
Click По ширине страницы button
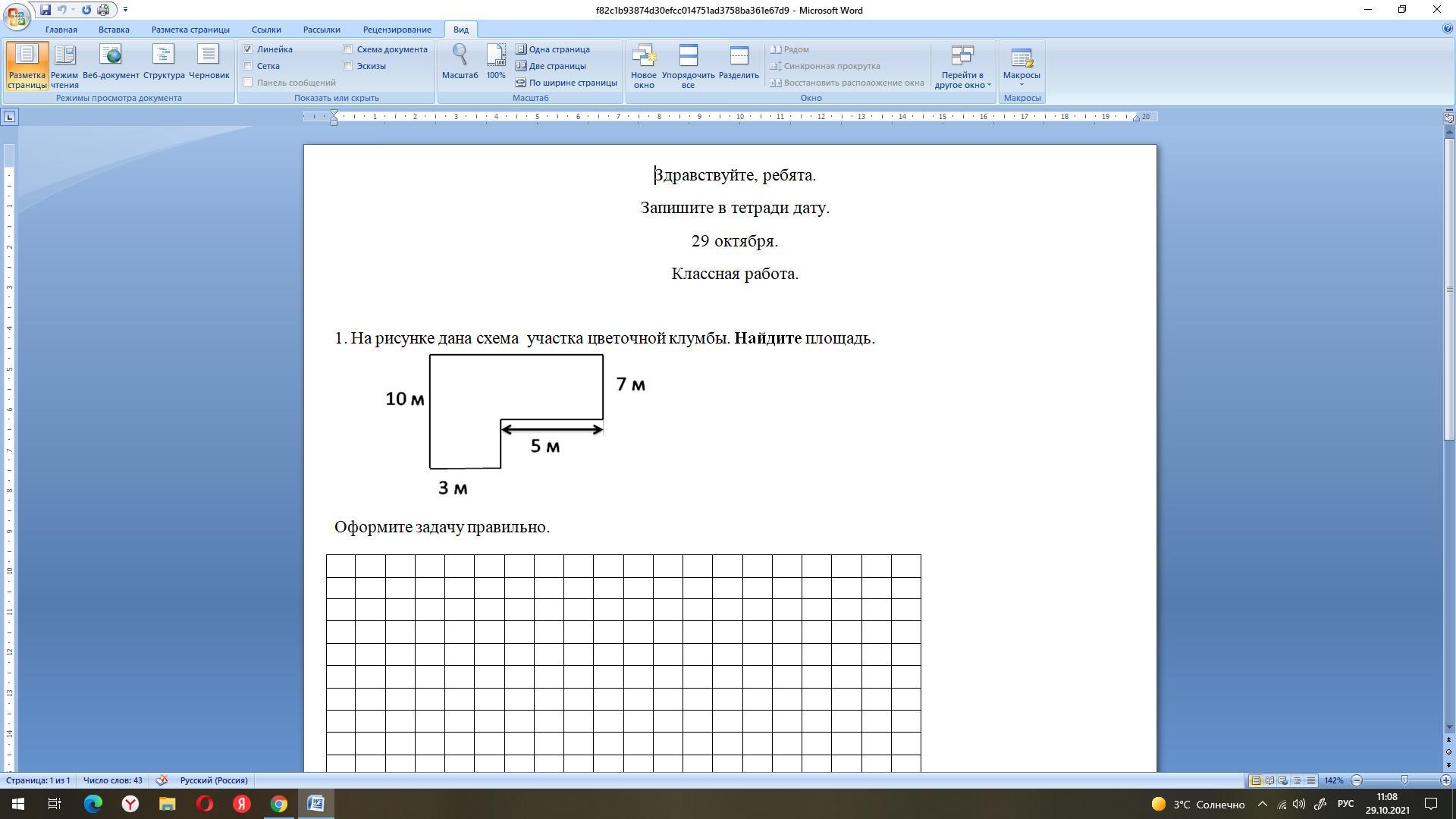click(x=566, y=83)
